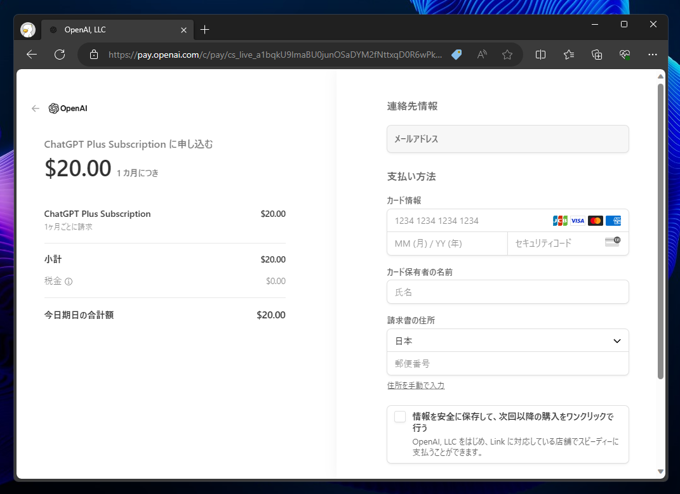Click the browser back arrow

click(32, 55)
